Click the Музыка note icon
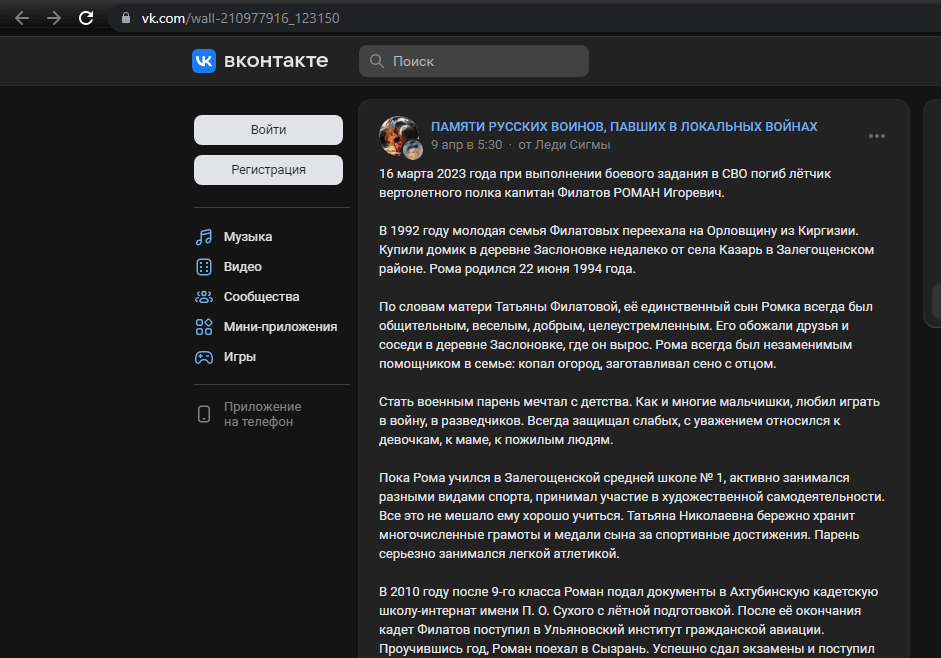 204,237
